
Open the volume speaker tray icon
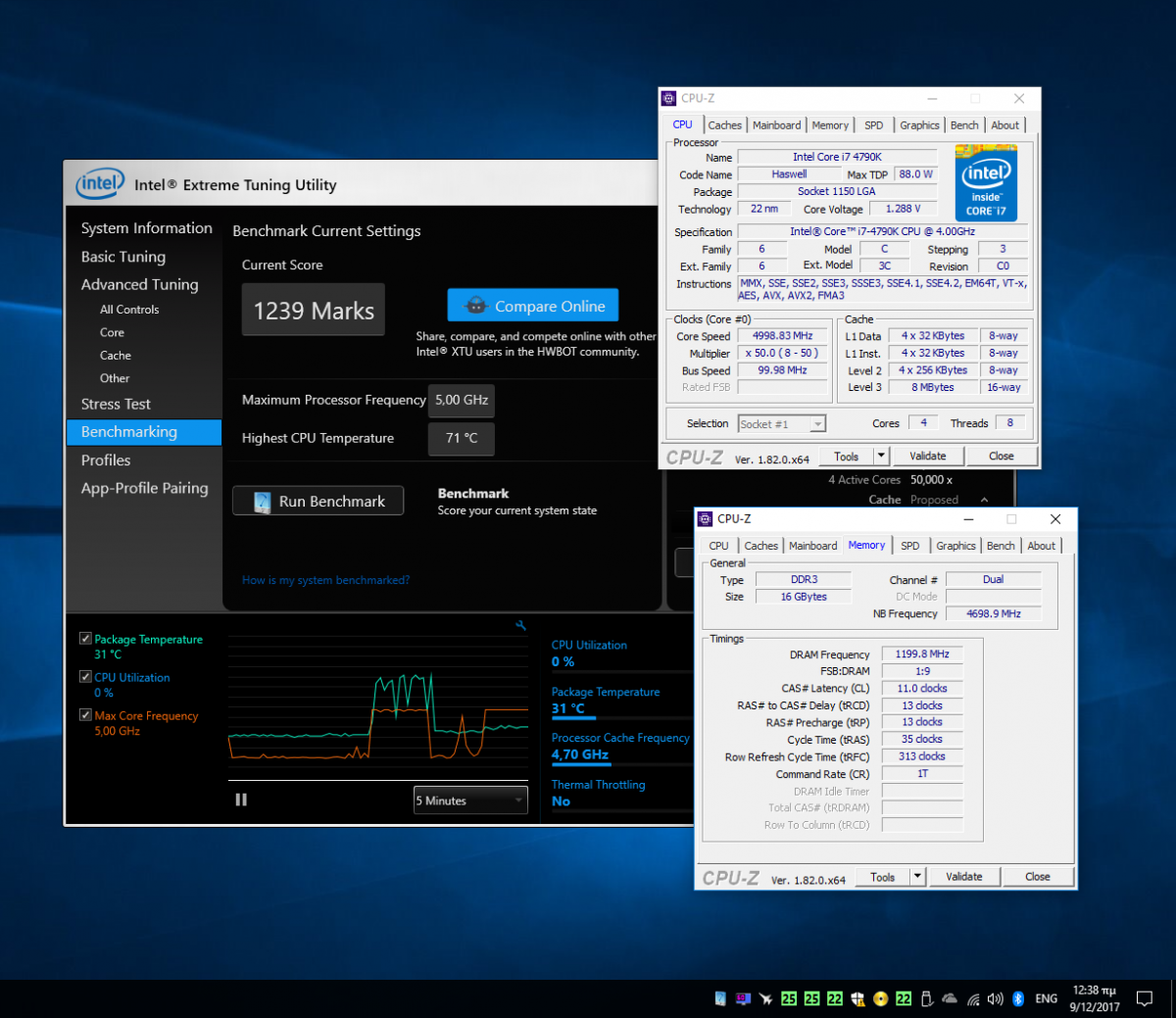click(996, 999)
